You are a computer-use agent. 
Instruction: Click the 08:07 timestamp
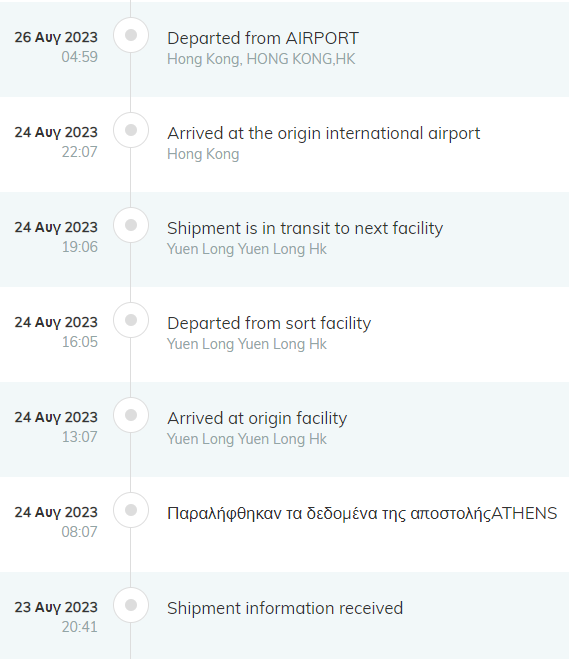79,532
